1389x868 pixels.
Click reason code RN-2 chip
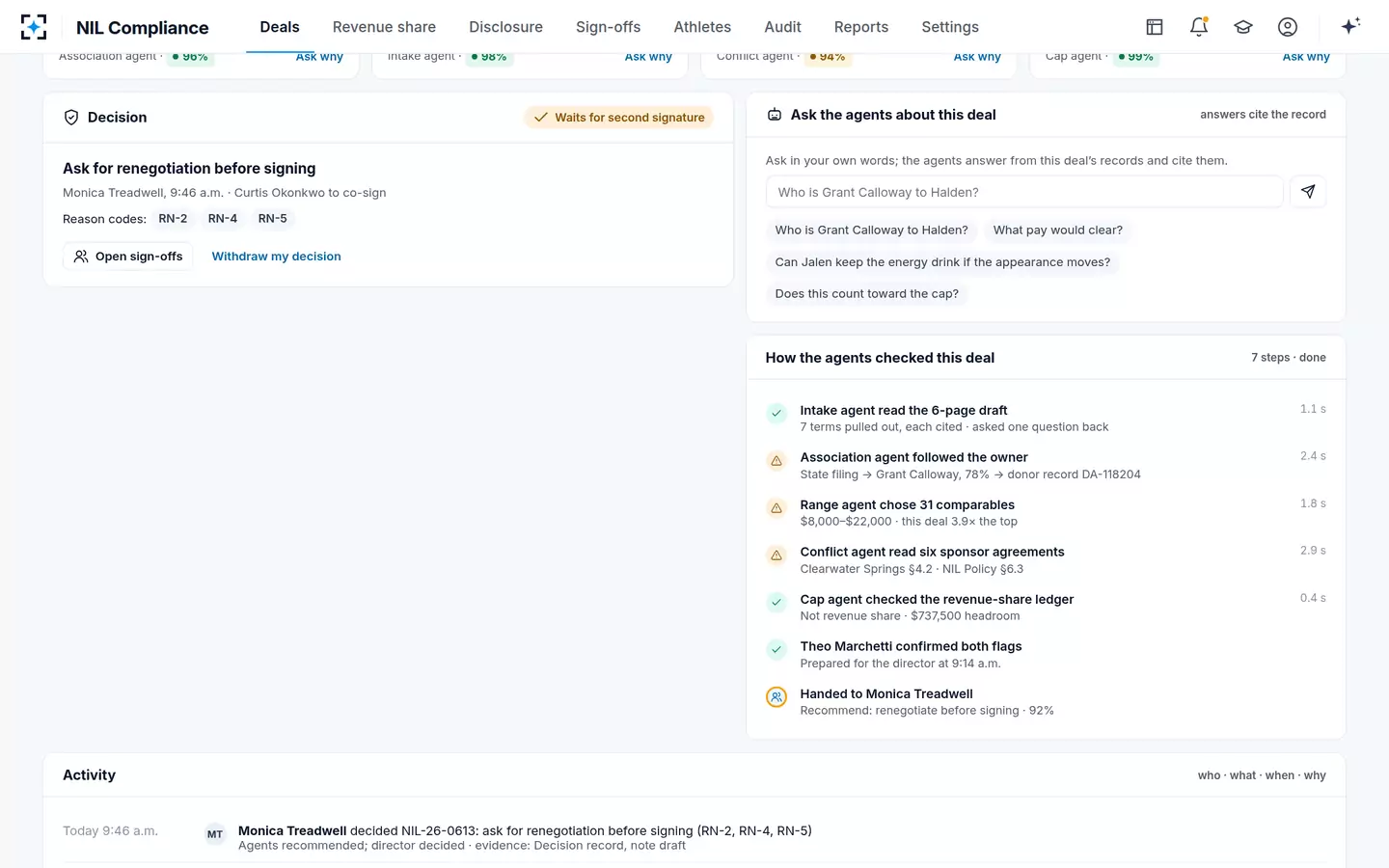[174, 219]
